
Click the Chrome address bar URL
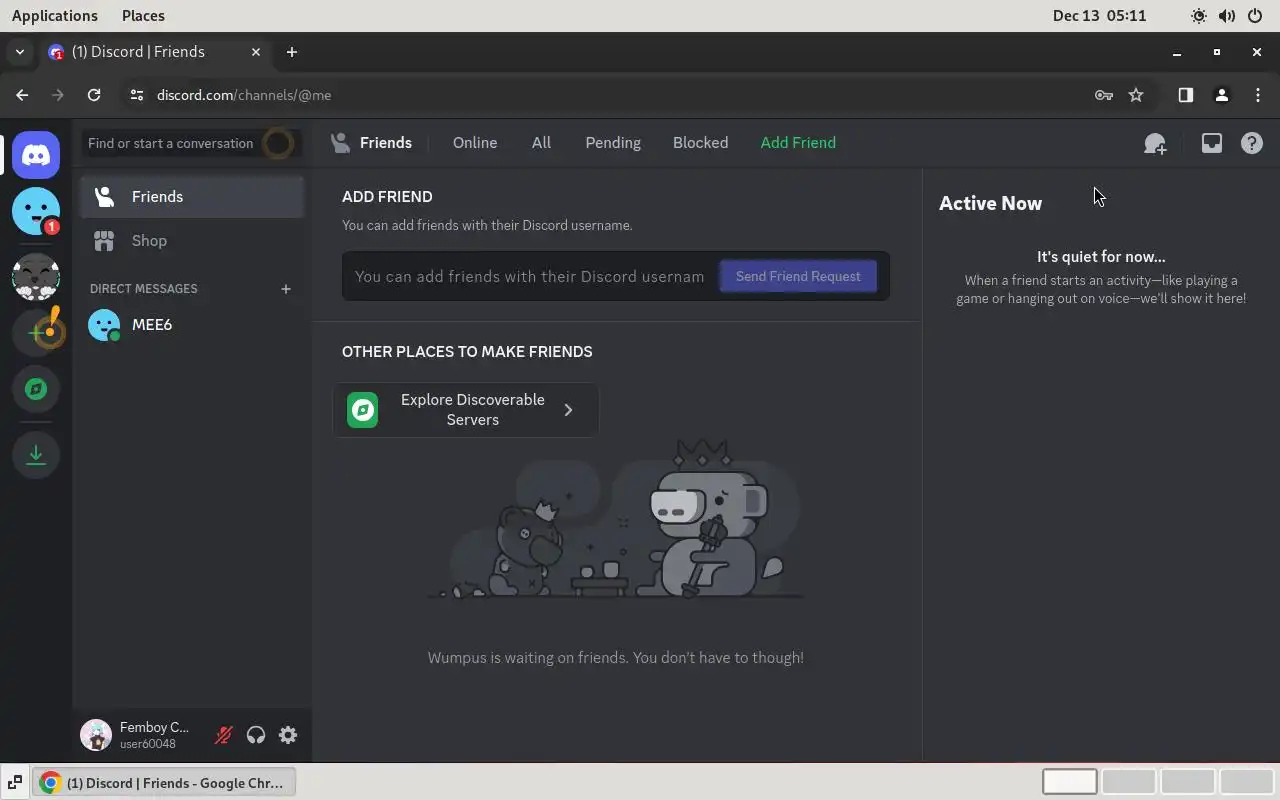244,95
